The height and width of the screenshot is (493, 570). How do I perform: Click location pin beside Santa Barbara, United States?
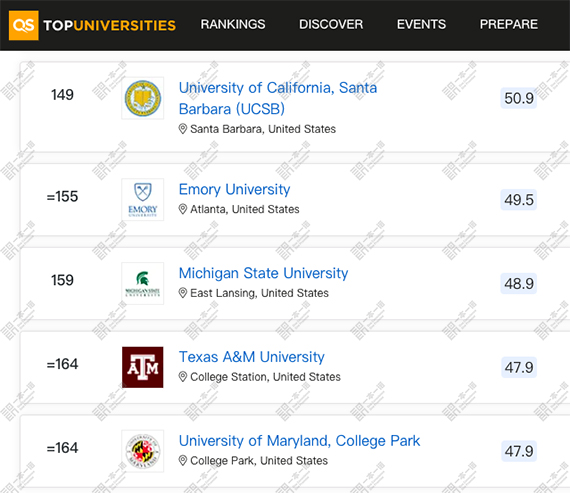[x=183, y=129]
